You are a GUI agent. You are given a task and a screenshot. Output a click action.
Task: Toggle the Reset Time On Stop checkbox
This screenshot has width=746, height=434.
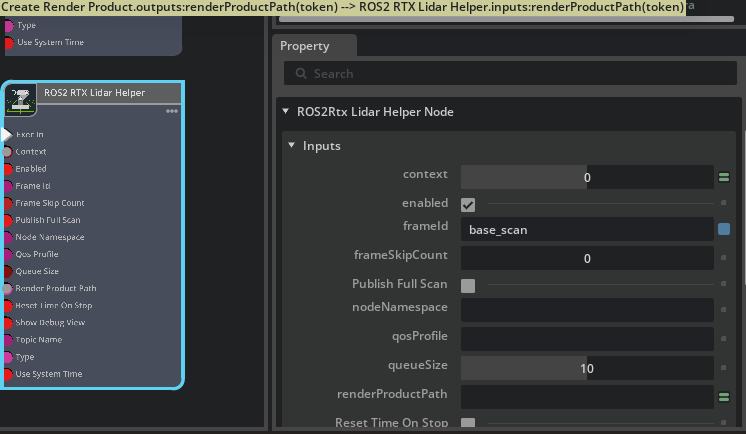[468, 423]
